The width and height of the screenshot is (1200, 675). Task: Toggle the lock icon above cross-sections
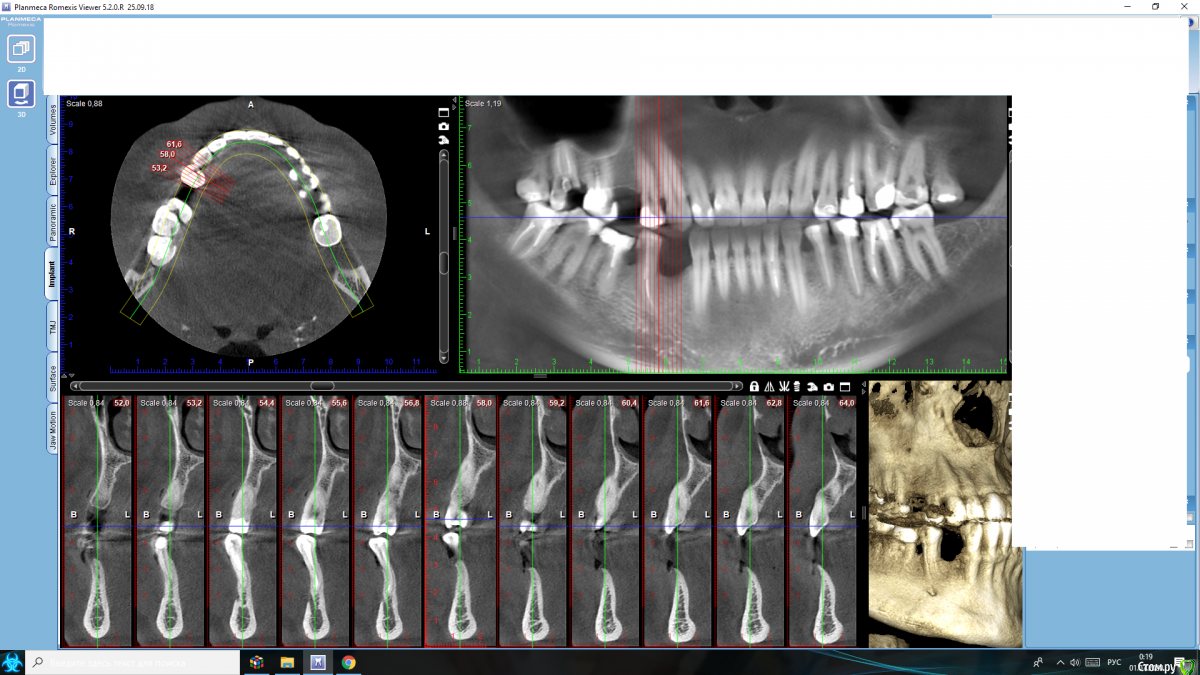point(754,386)
